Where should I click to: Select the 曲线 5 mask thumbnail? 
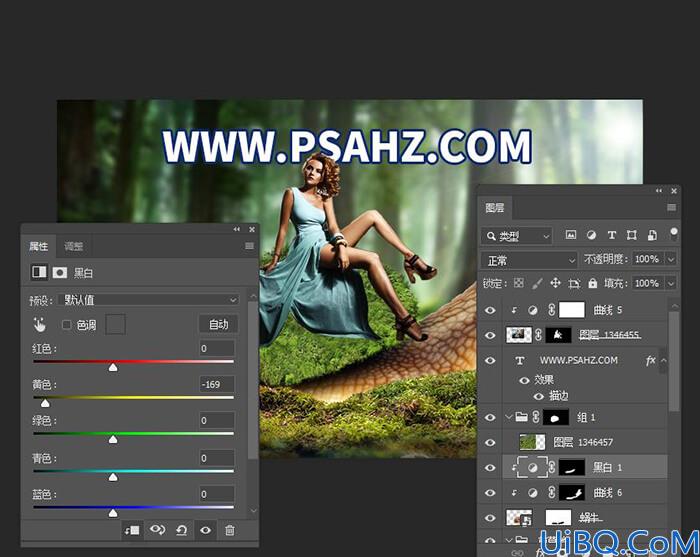[572, 310]
